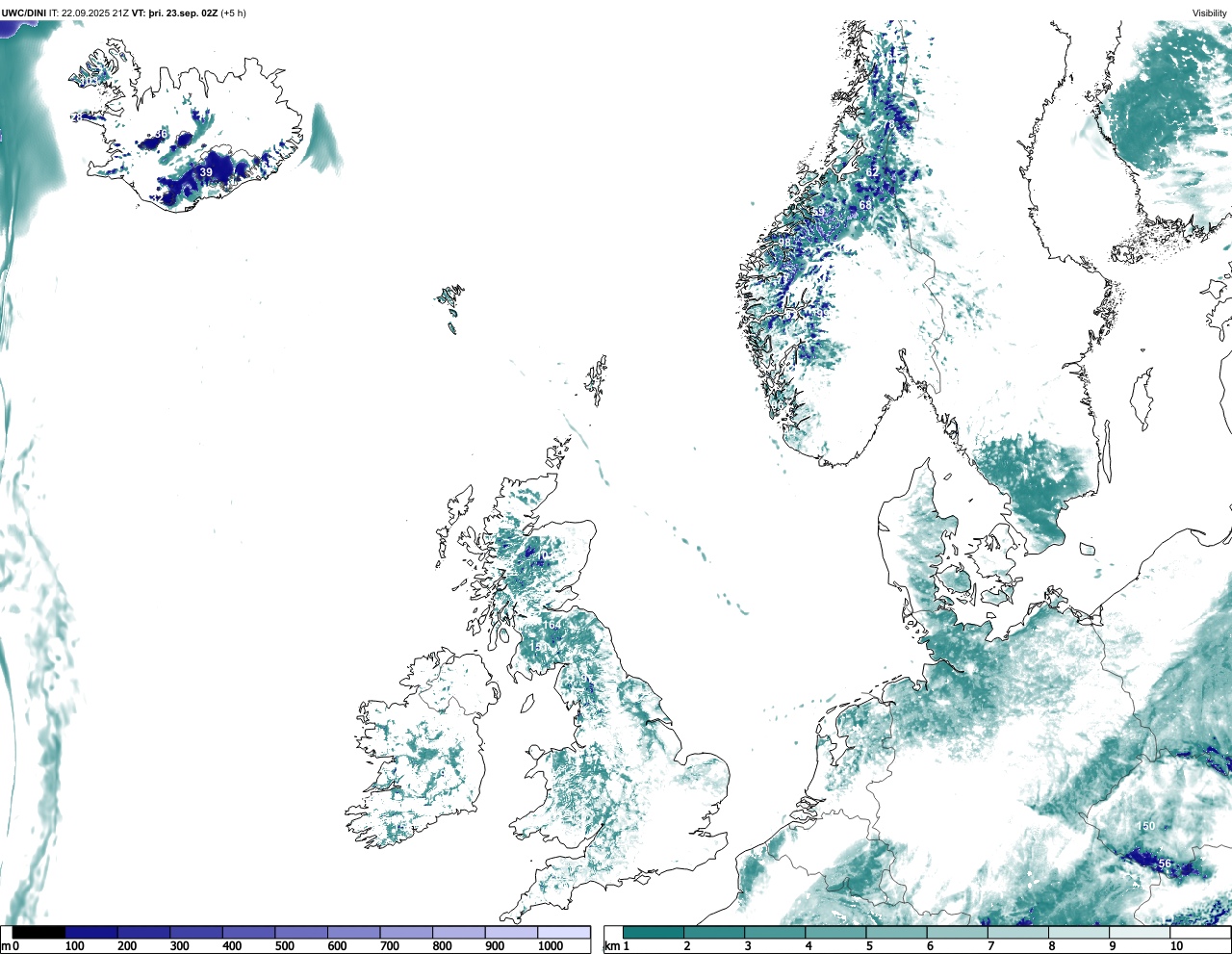Select the 3–4 km teal legend swatch
1232x954 pixels.
coord(775,932)
